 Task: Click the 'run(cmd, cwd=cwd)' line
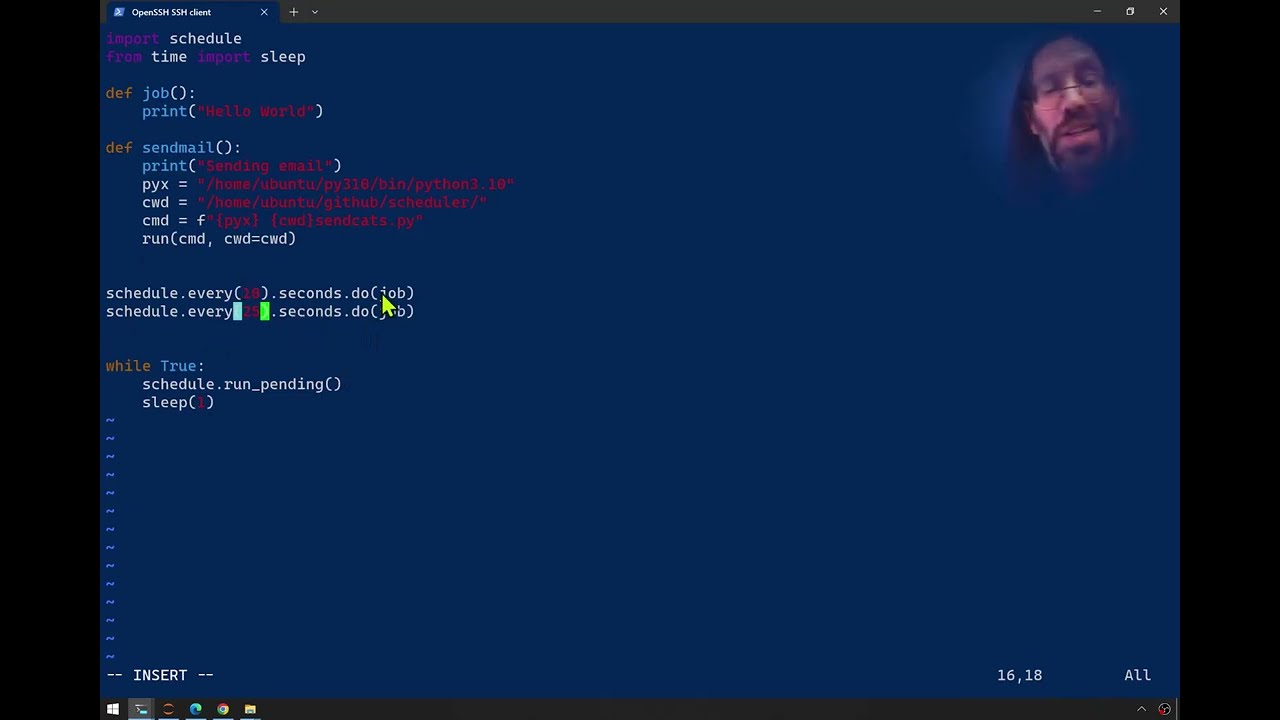pyautogui.click(x=218, y=239)
